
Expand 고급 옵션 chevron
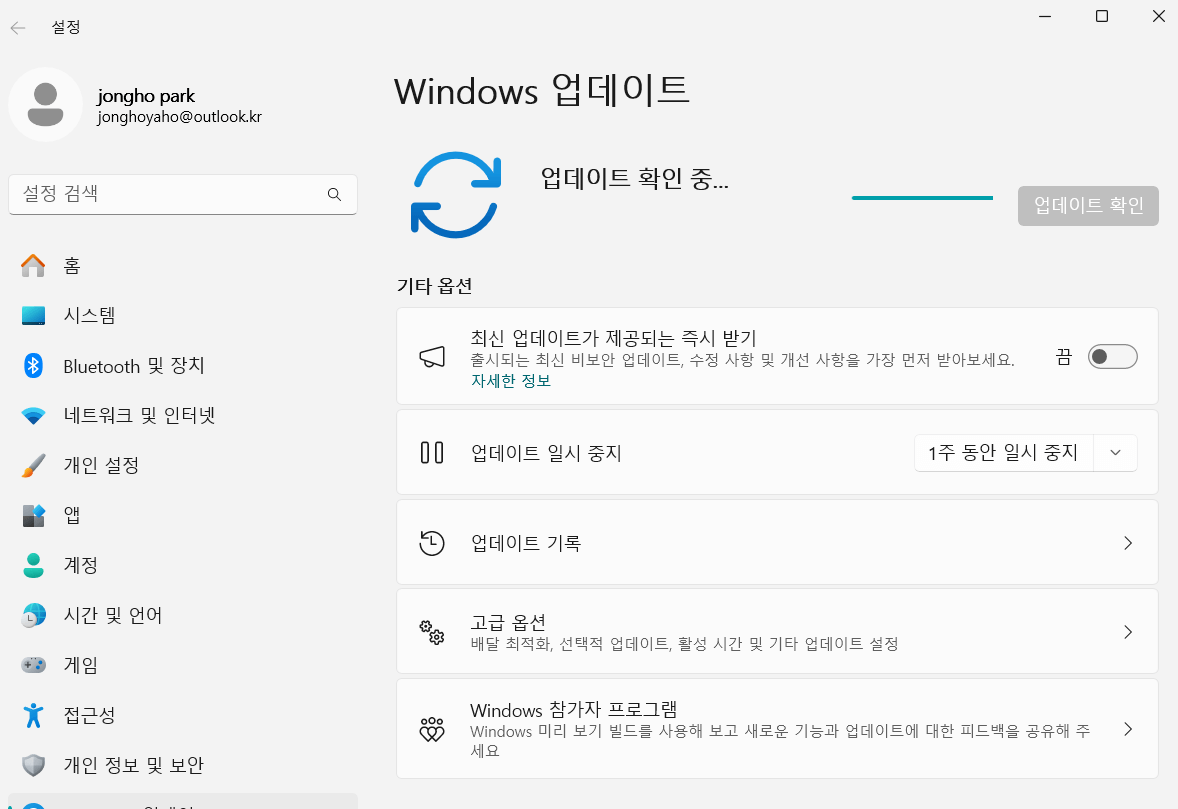pos(1128,632)
